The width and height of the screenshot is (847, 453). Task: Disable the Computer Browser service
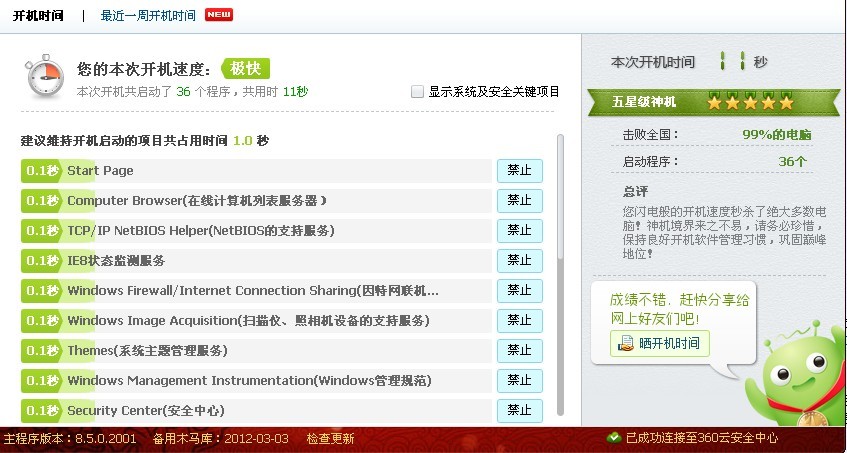point(520,201)
